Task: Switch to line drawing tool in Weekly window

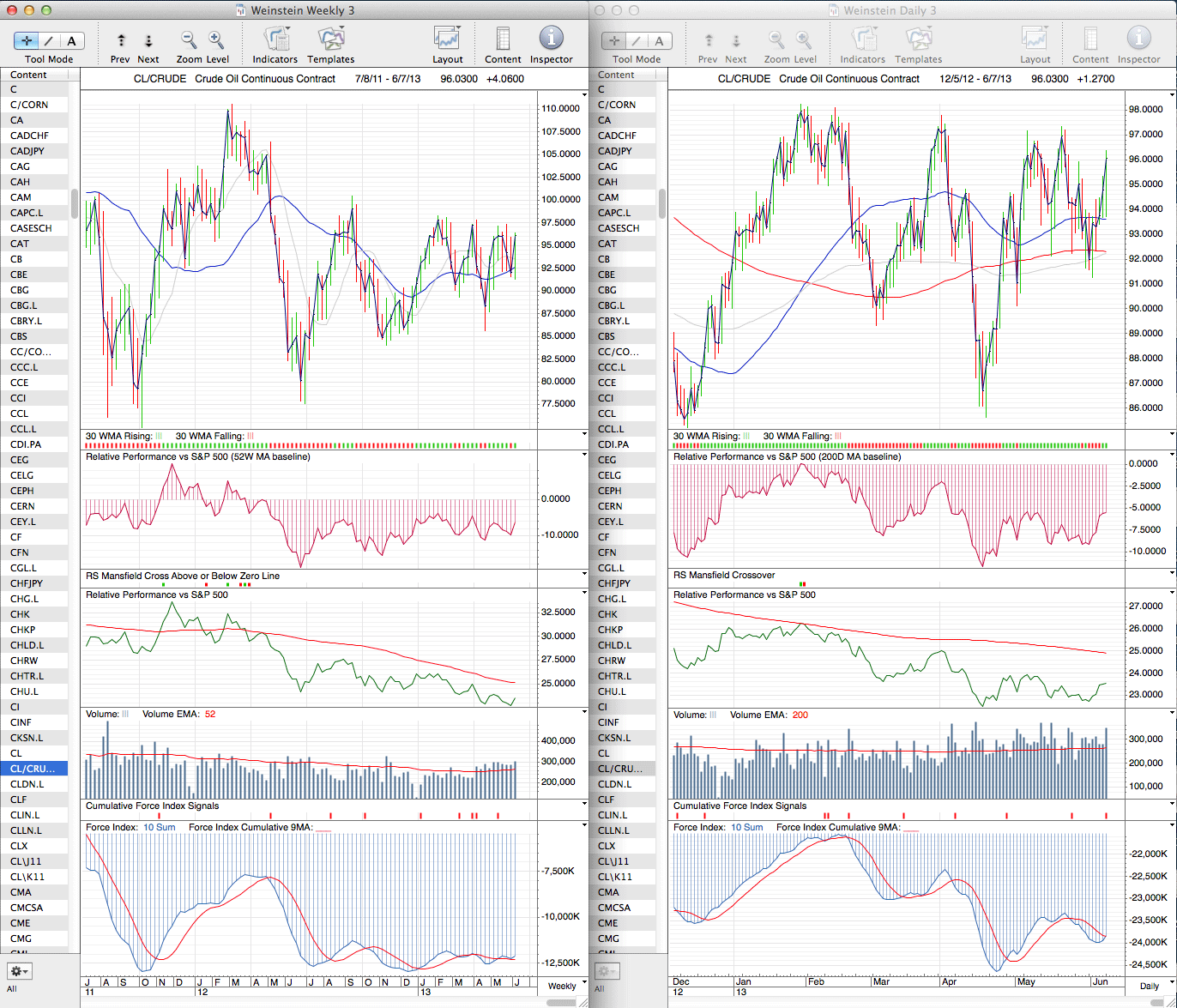Action: (x=49, y=40)
